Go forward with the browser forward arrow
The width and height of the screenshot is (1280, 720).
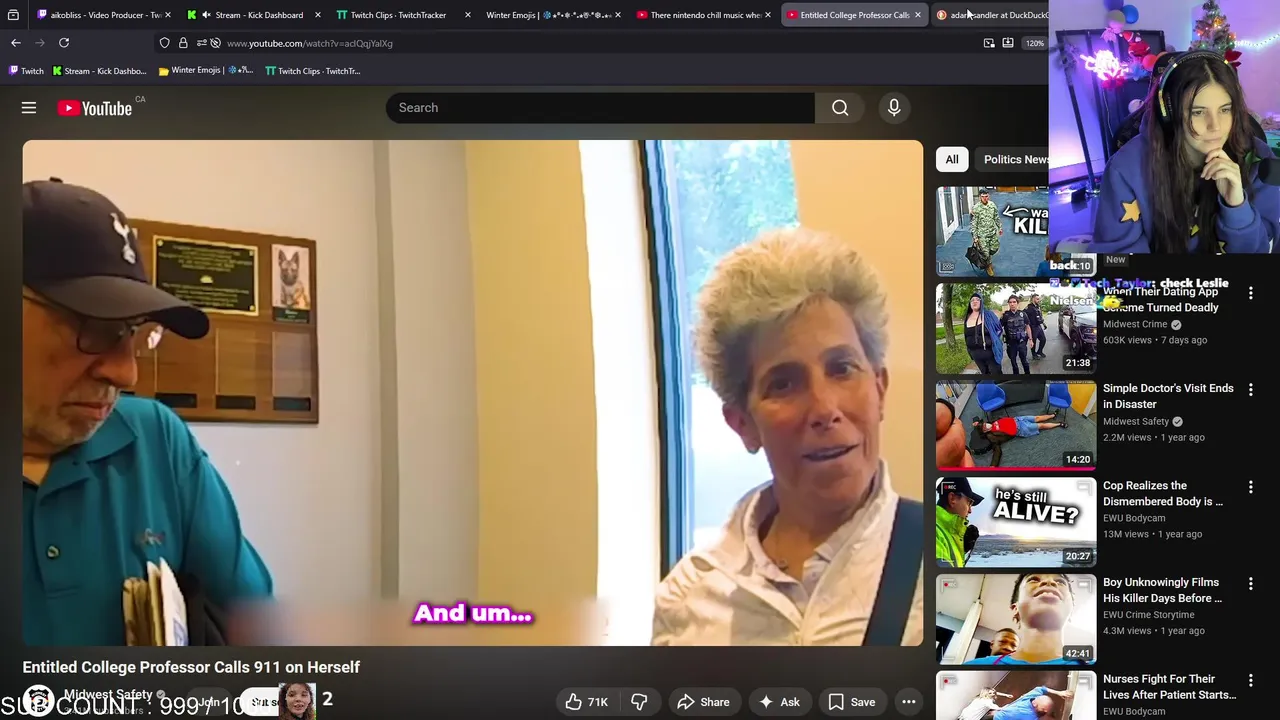coord(40,43)
